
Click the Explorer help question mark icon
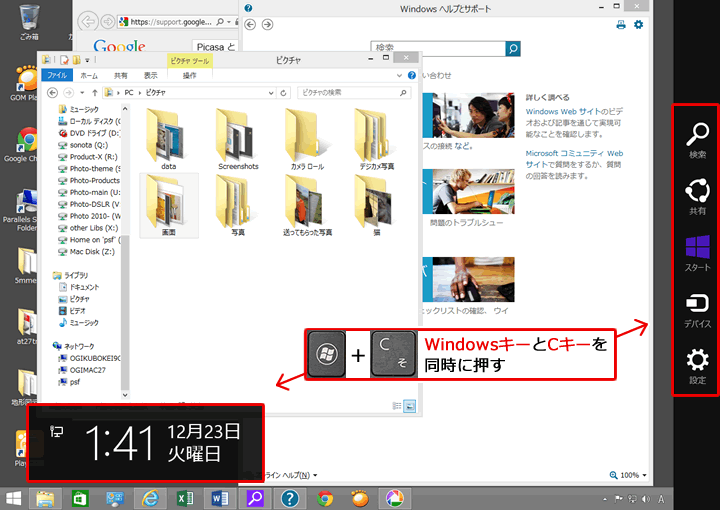pos(412,75)
